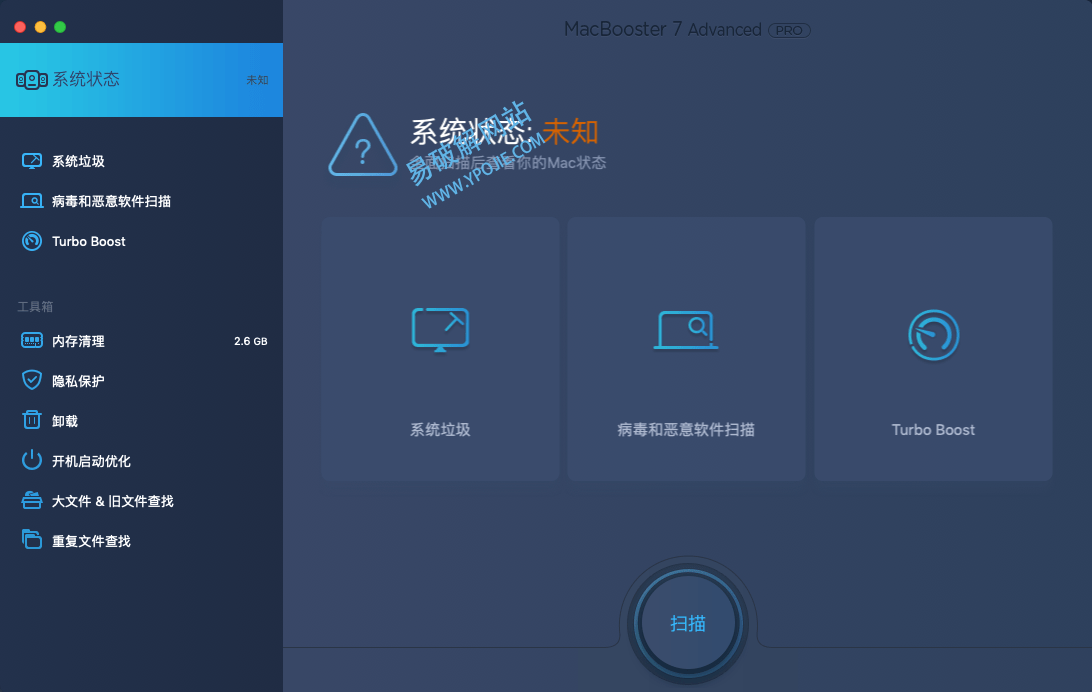Click the orange 未知 status text

[570, 132]
